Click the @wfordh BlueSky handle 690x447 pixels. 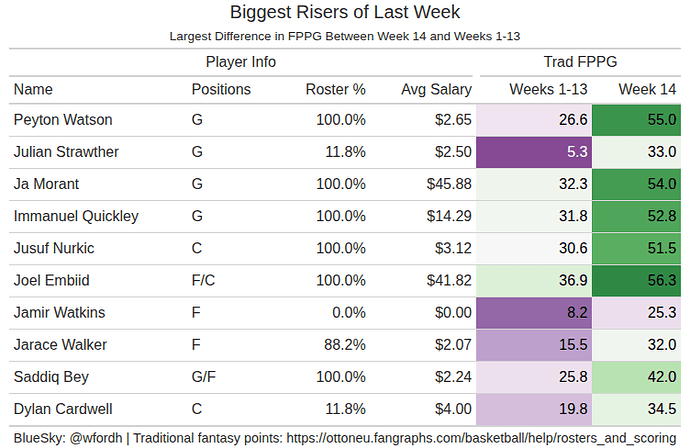(97, 437)
